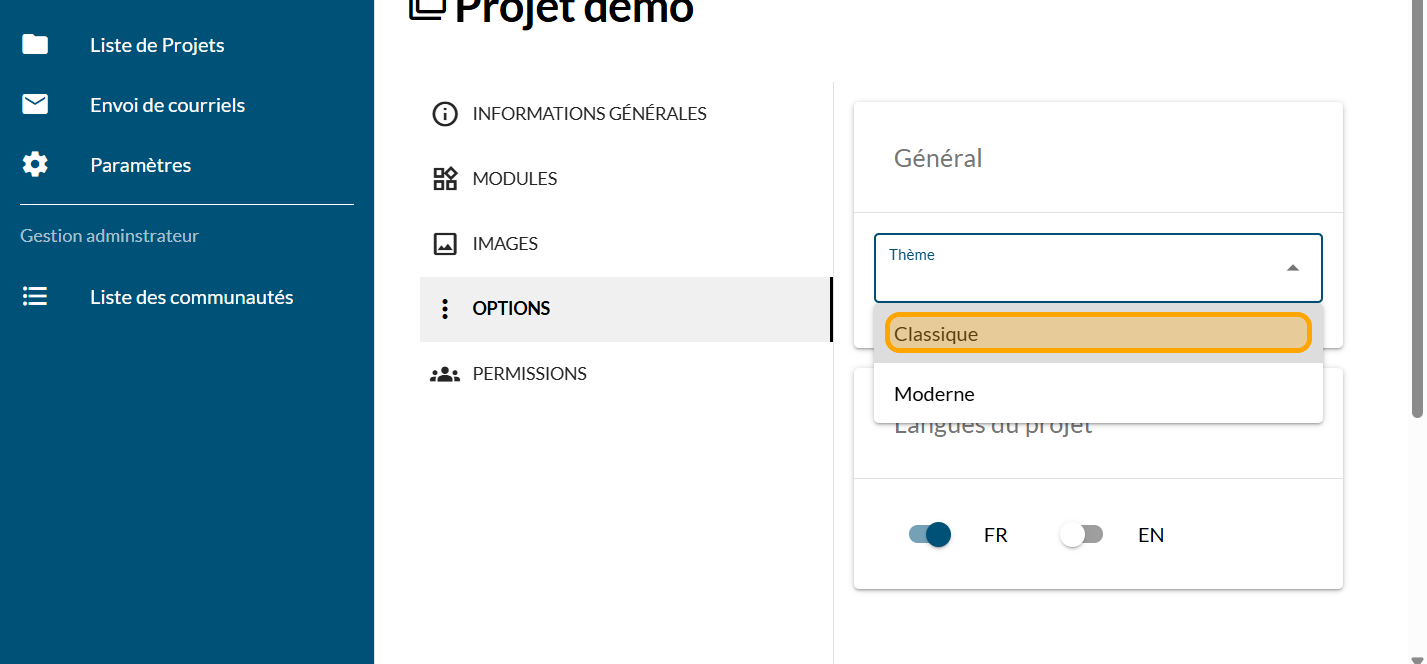The width and height of the screenshot is (1427, 664).
Task: Enable the EN language toggle
Action: [1081, 535]
